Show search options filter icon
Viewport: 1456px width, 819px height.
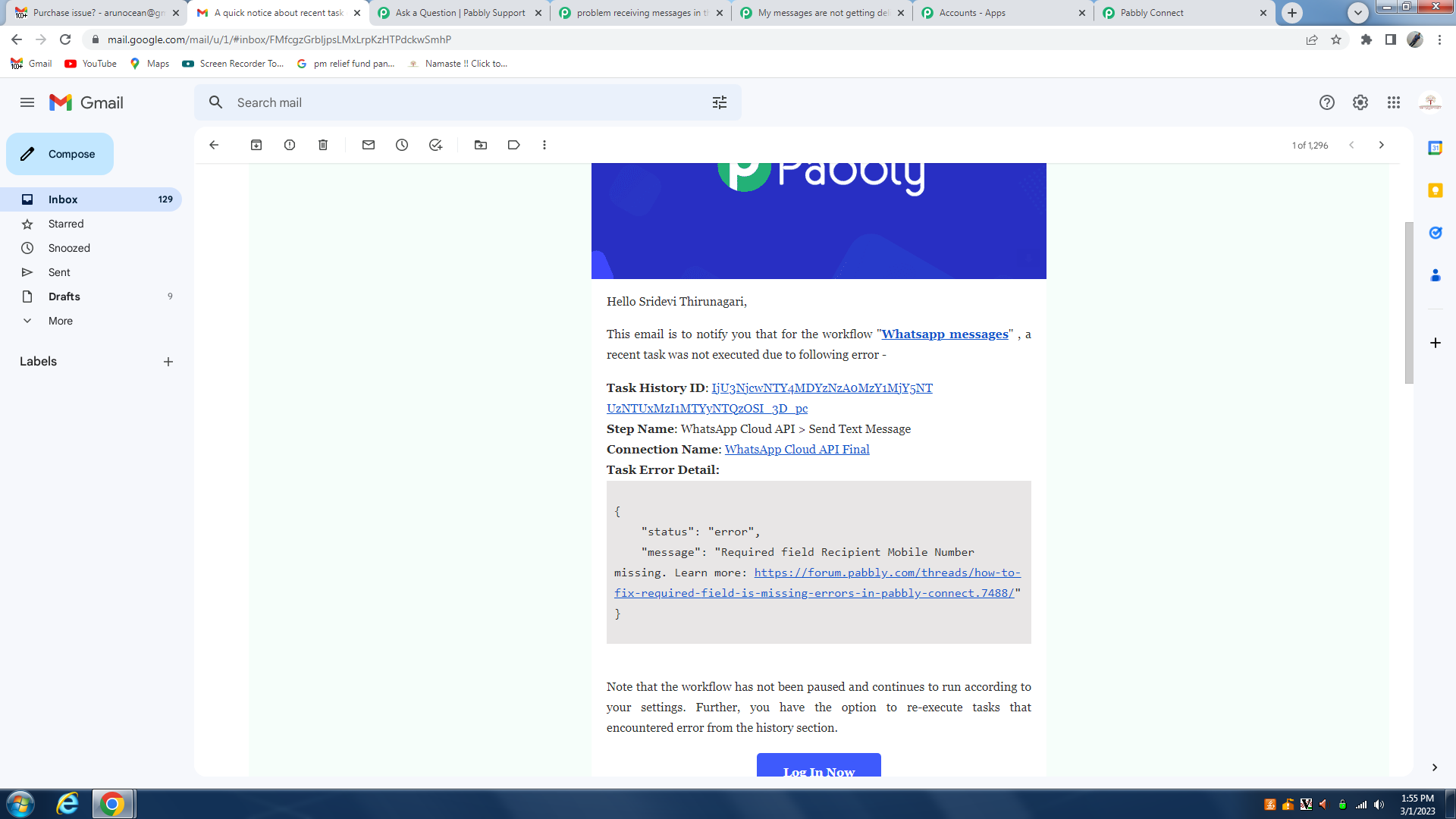pyautogui.click(x=720, y=102)
